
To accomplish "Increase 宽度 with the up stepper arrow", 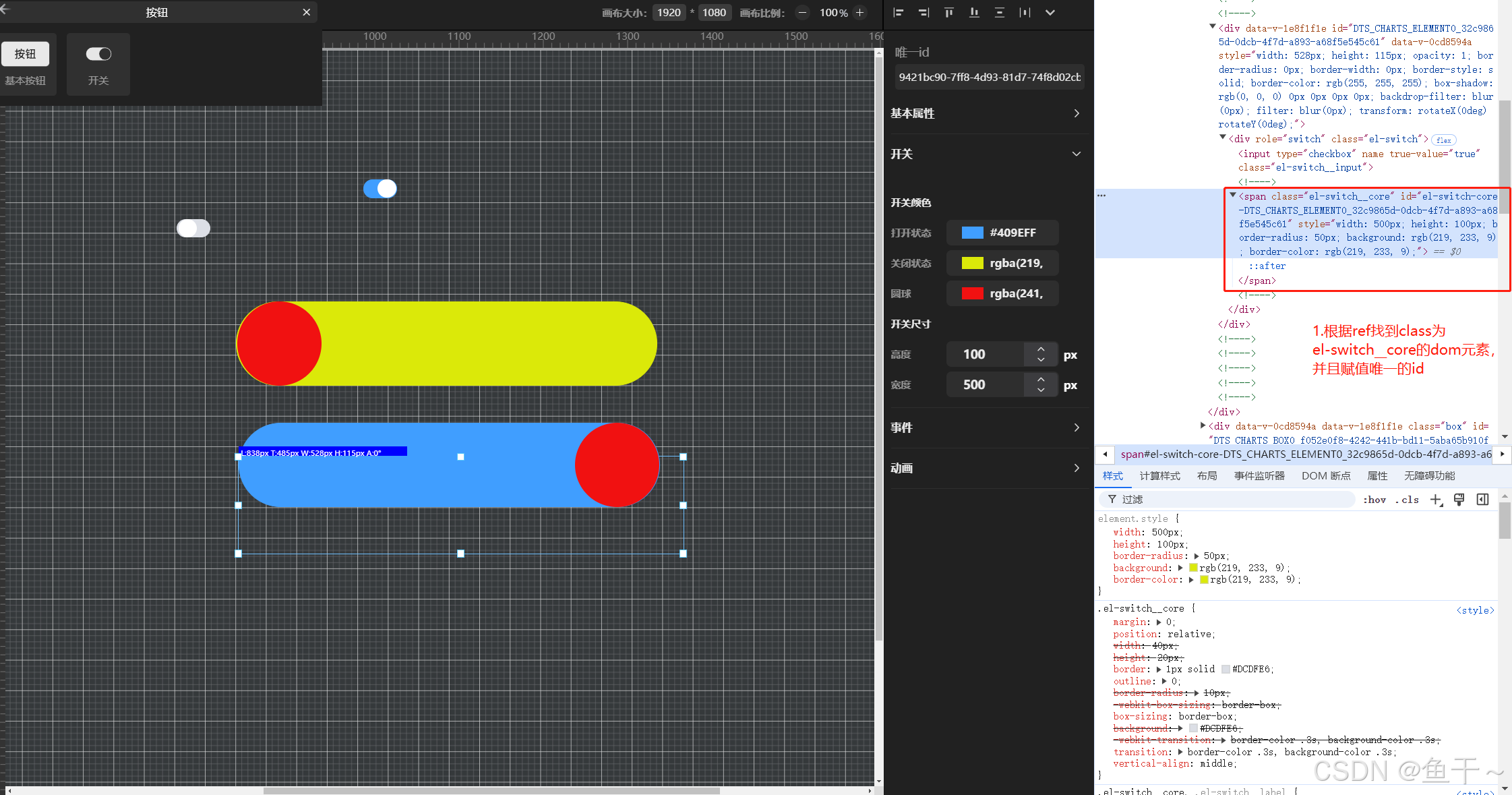I will point(1041,379).
